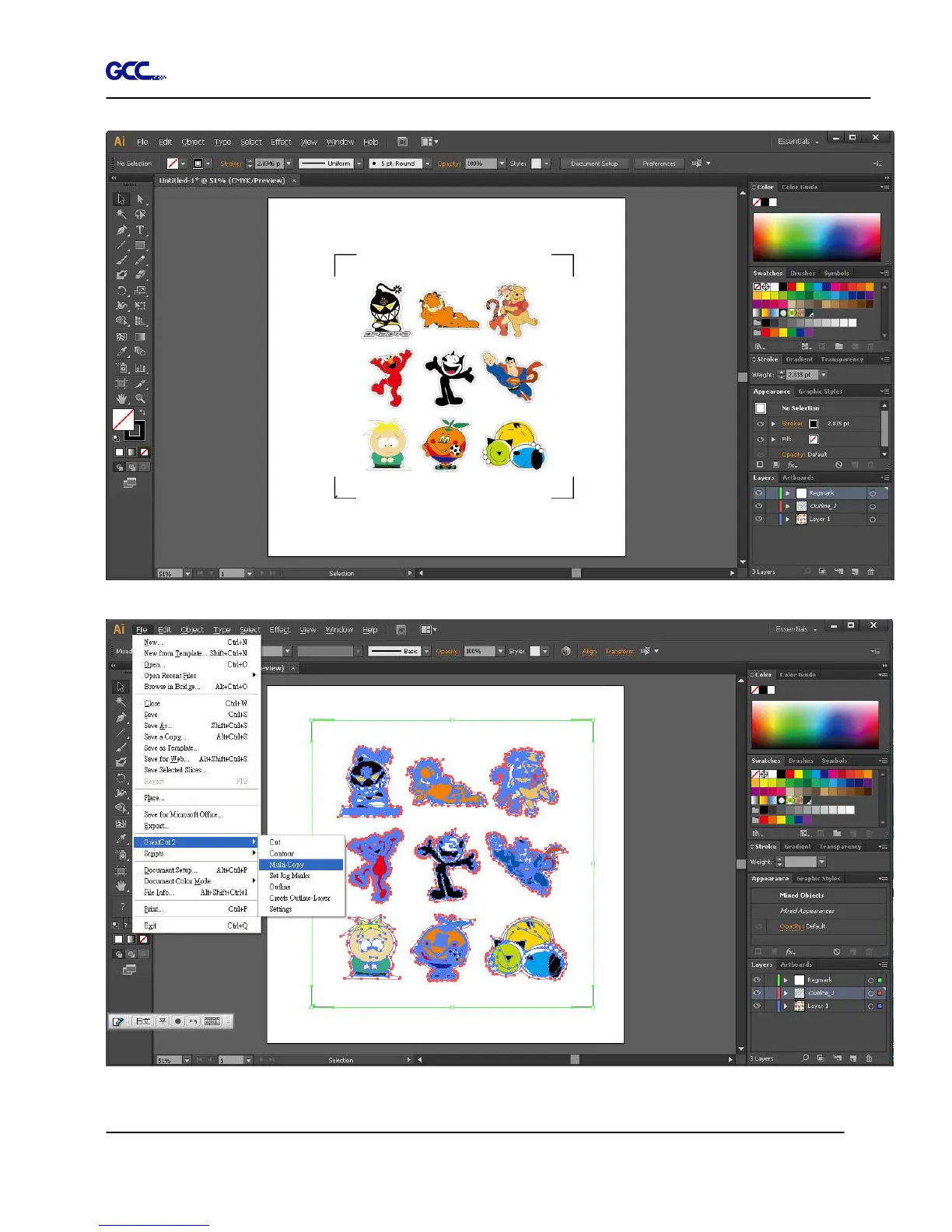Select the Lasso tool in upper Illustrator window
The height and width of the screenshot is (1232, 952).
point(140,214)
